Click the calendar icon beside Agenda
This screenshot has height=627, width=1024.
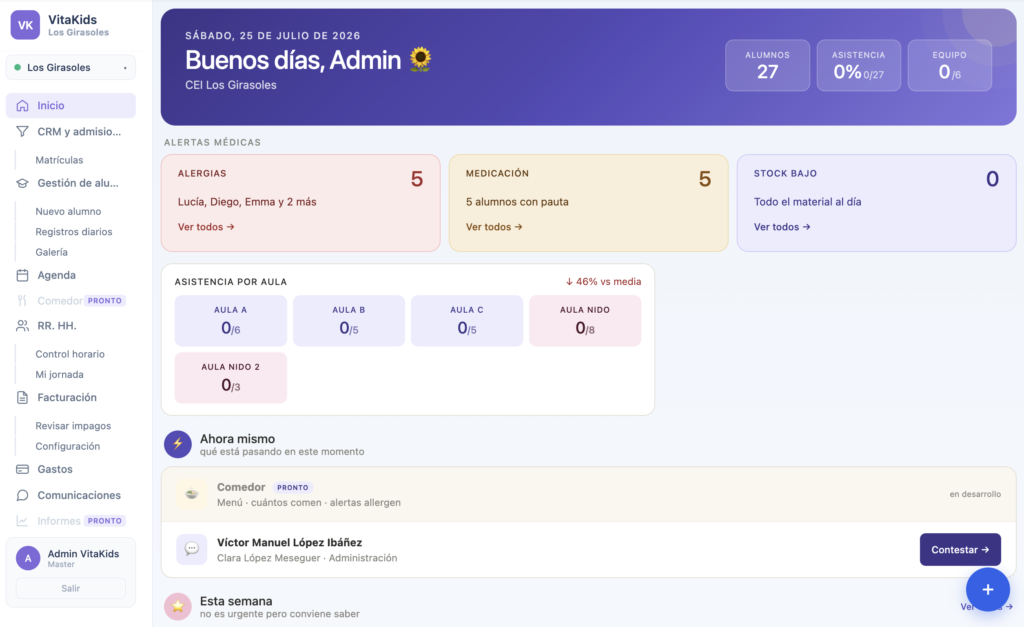(22, 275)
